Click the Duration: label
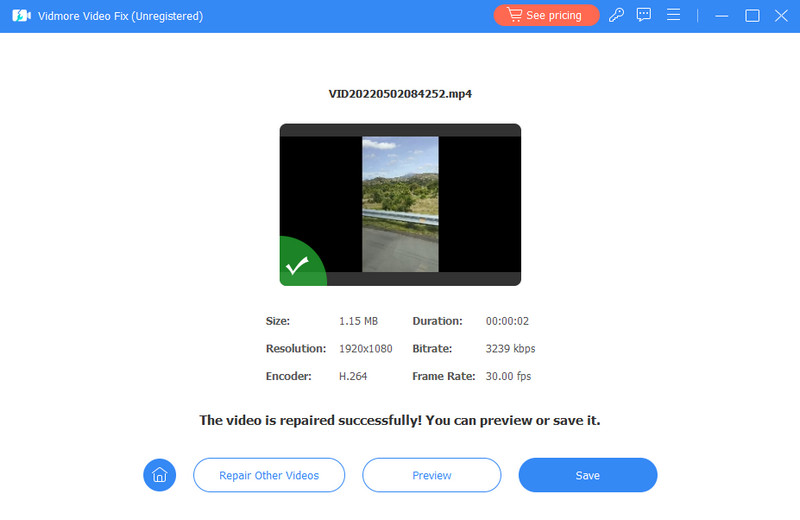This screenshot has height=520, width=800. pyautogui.click(x=437, y=321)
